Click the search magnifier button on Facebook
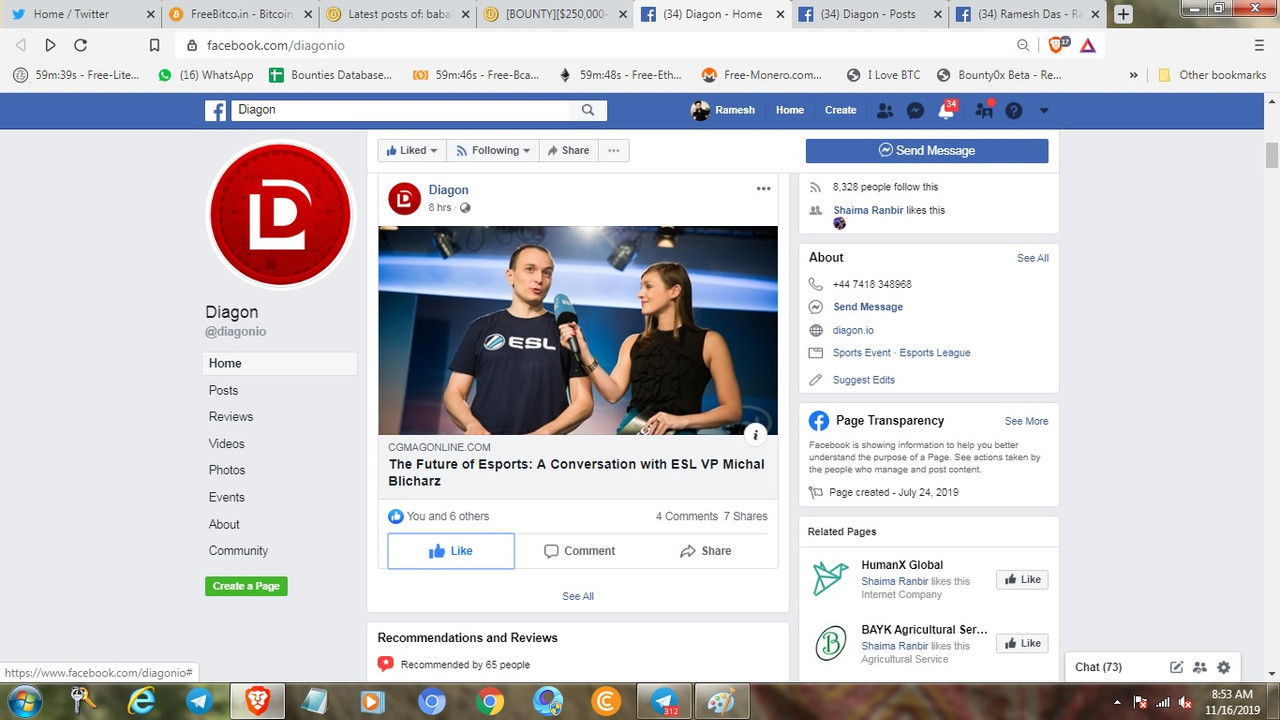Screen dimensions: 1280x720 [x=588, y=110]
